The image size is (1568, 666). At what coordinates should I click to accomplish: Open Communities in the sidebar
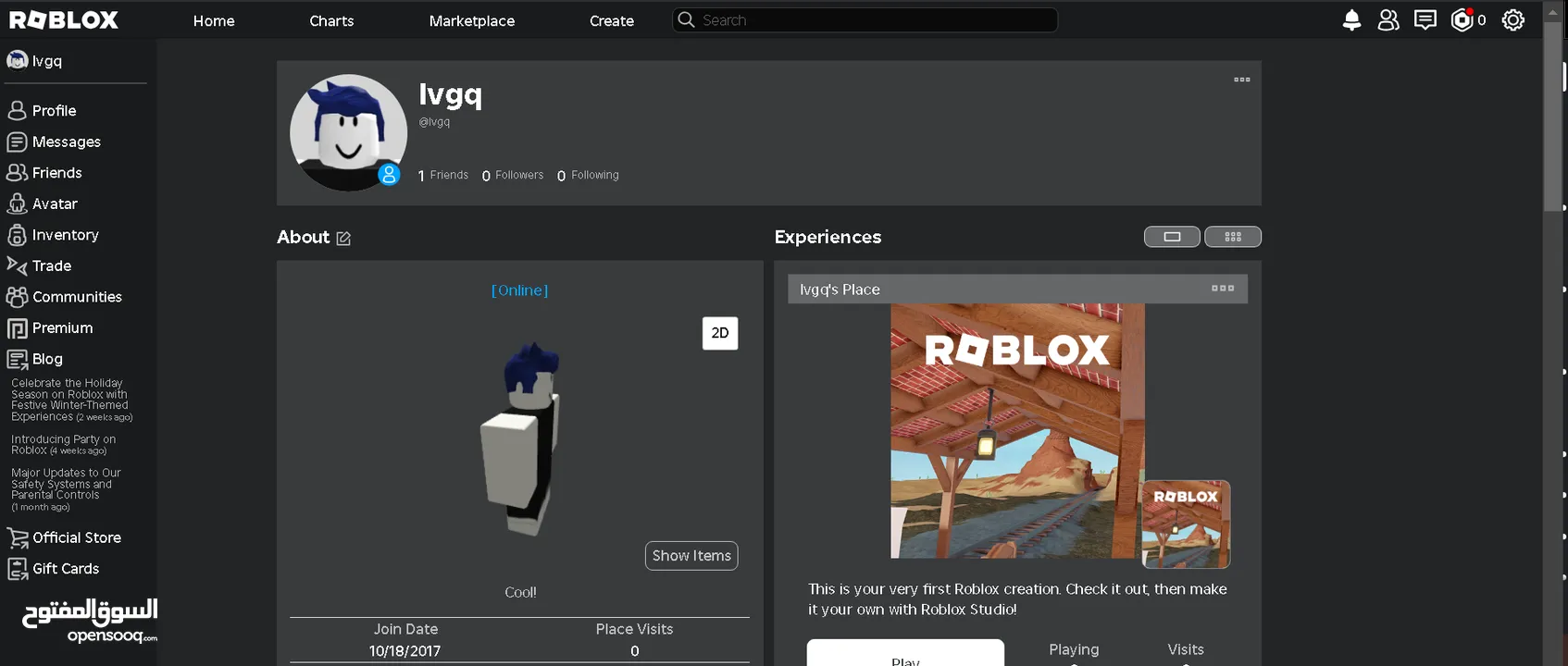(77, 297)
